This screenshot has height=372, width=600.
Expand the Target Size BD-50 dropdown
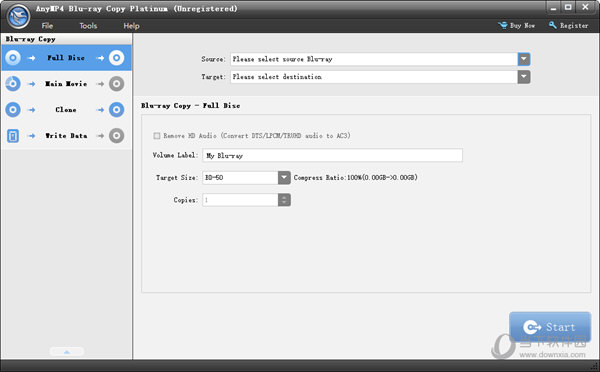(x=284, y=178)
